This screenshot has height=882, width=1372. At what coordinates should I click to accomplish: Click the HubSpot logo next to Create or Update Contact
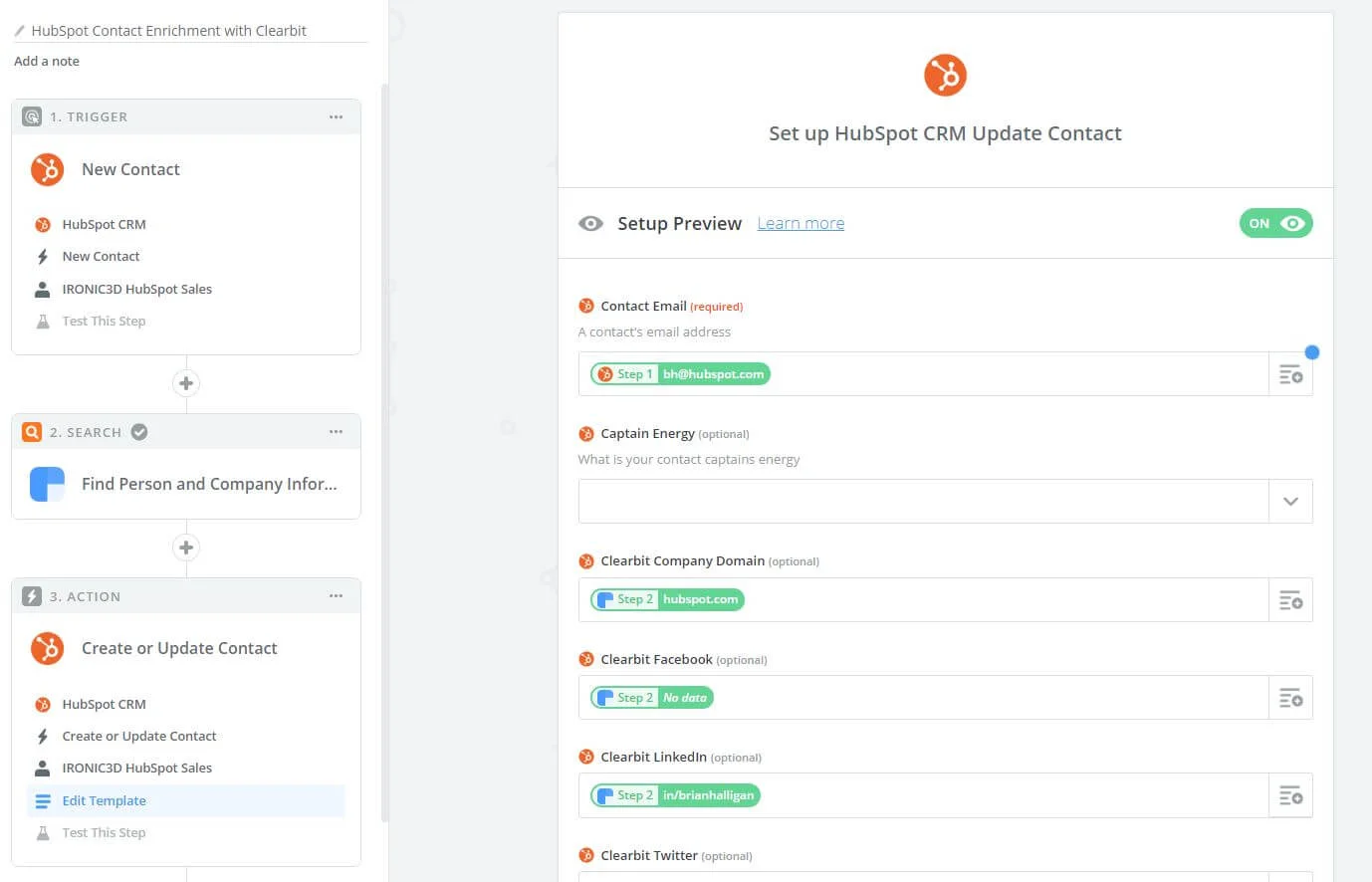[47, 648]
